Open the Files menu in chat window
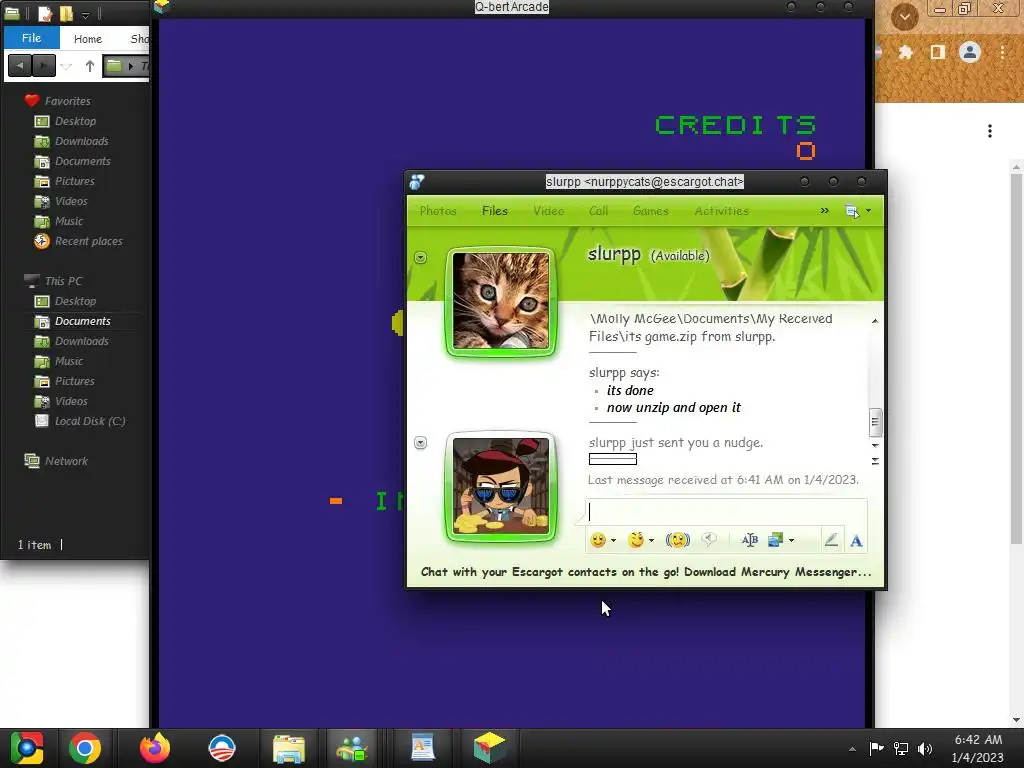The image size is (1024, 768). tap(495, 211)
